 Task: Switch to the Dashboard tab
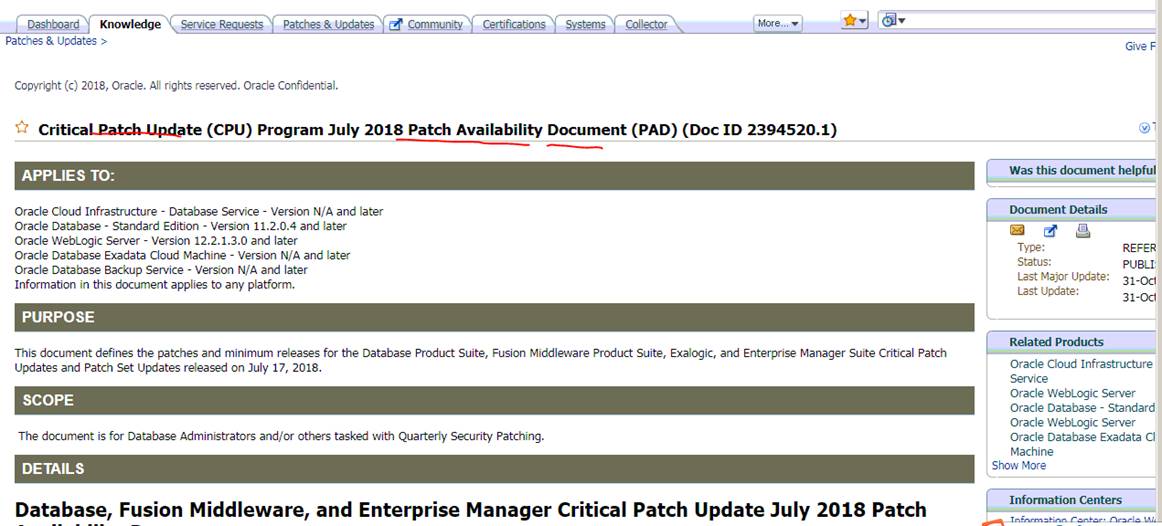pyautogui.click(x=53, y=24)
